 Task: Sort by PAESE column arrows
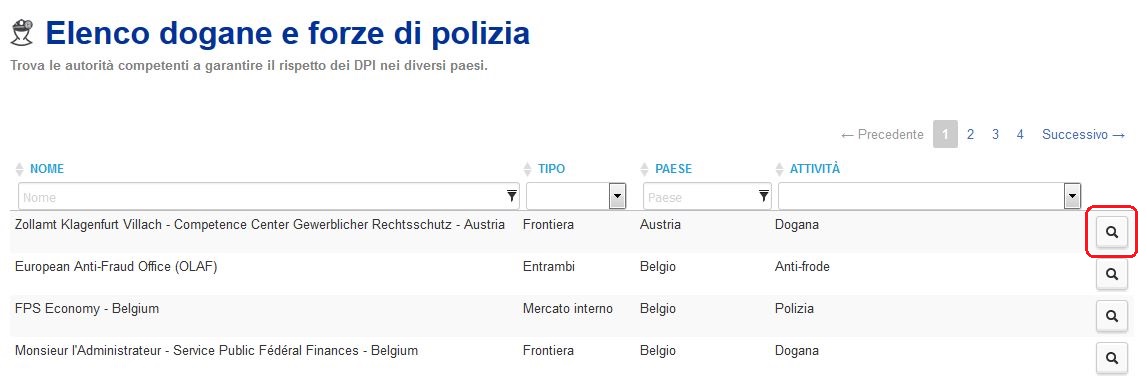pyautogui.click(x=646, y=169)
